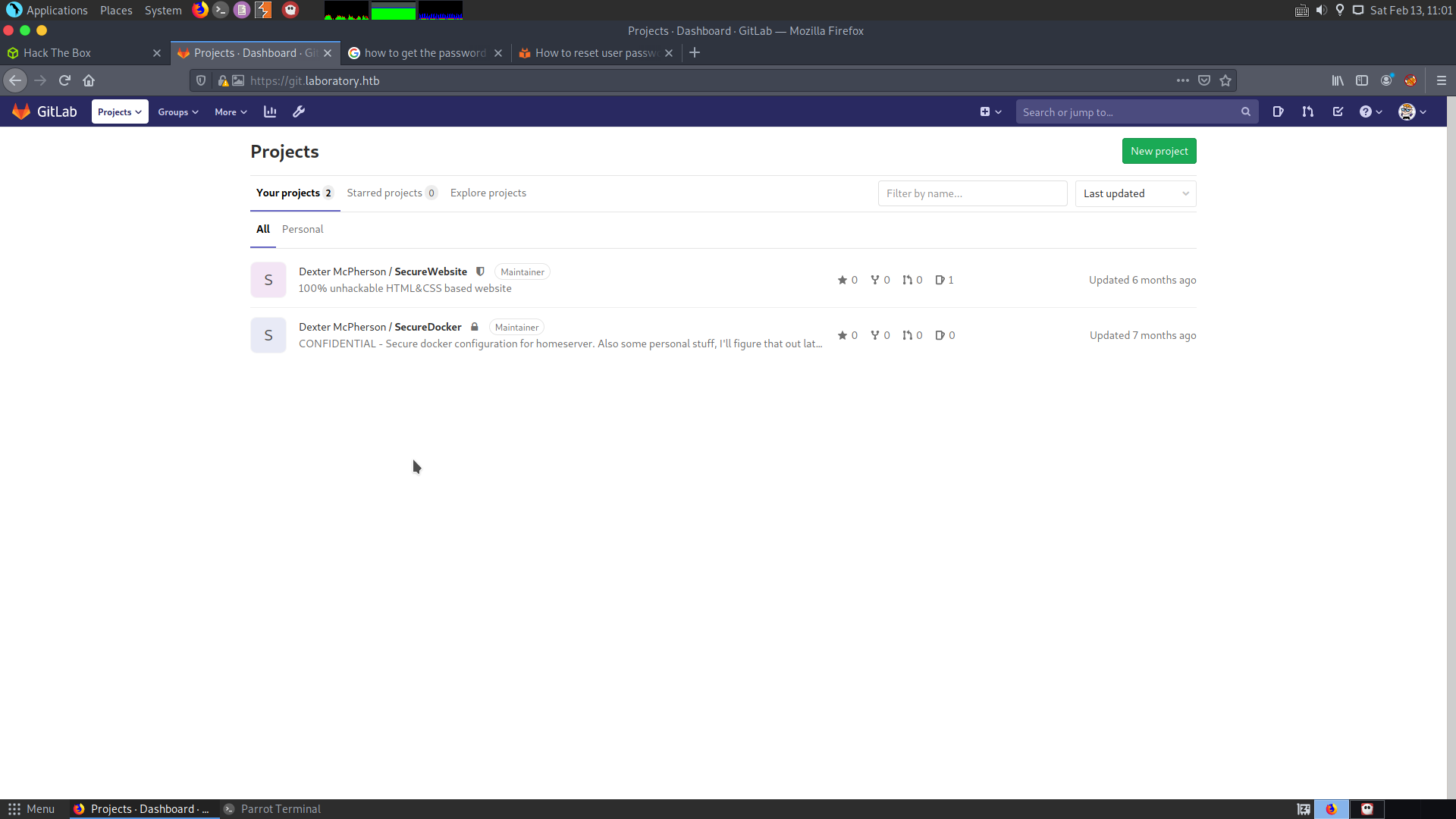Switch to the Starred projects tab
1456x819 pixels.
391,193
